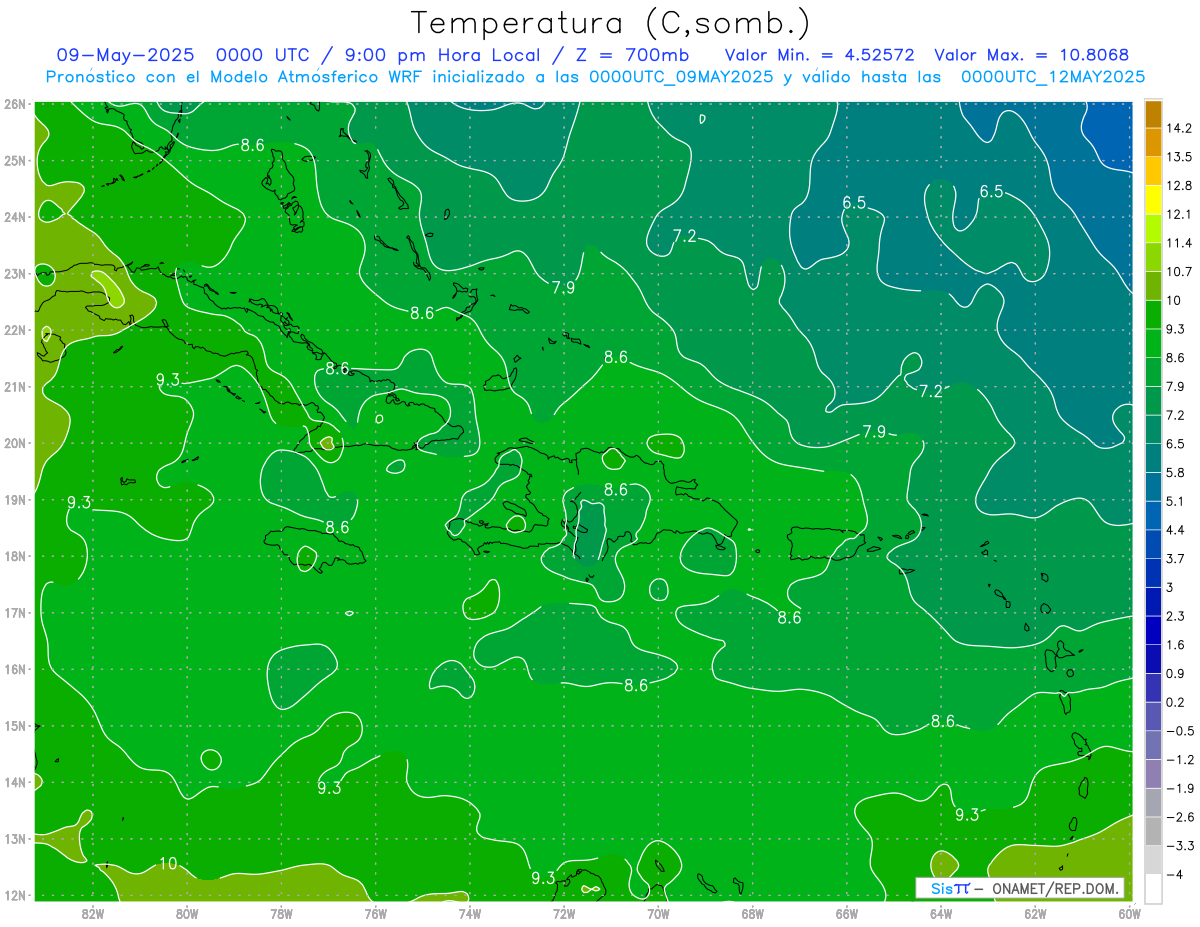Click the colorbar label "10.7"
The image size is (1200, 927).
click(1179, 271)
